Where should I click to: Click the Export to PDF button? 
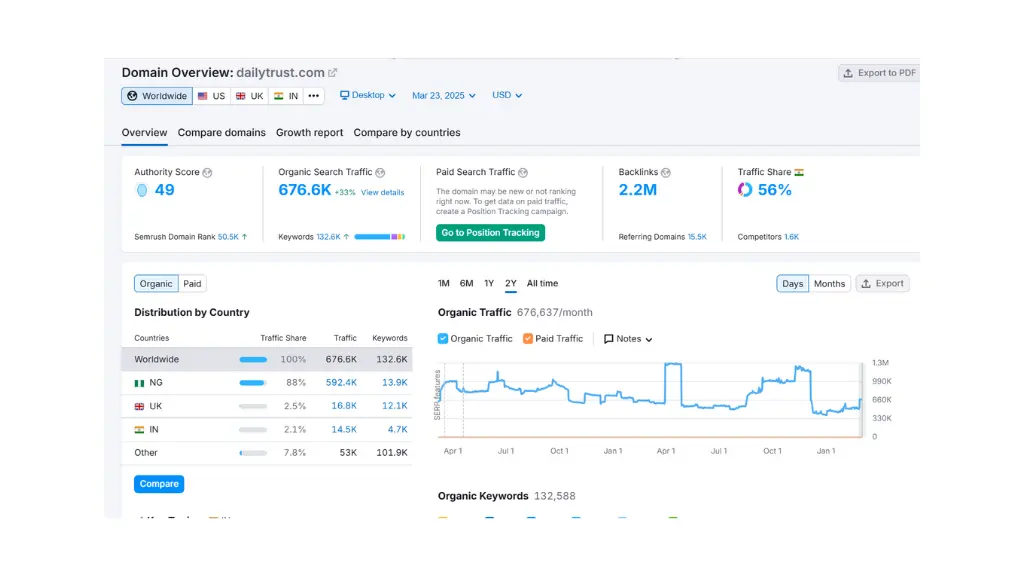click(879, 73)
